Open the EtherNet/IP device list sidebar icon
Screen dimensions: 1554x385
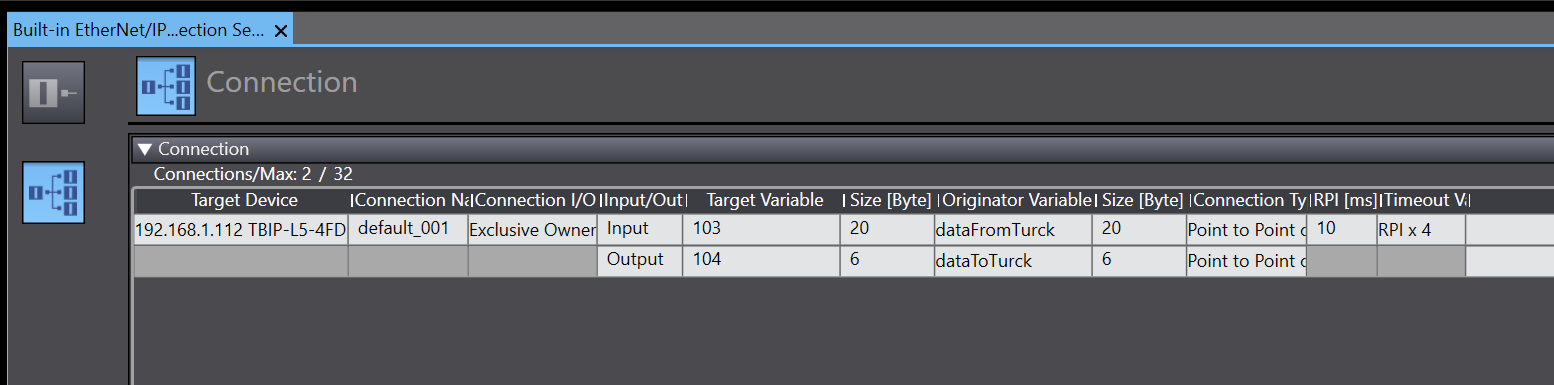(x=54, y=93)
